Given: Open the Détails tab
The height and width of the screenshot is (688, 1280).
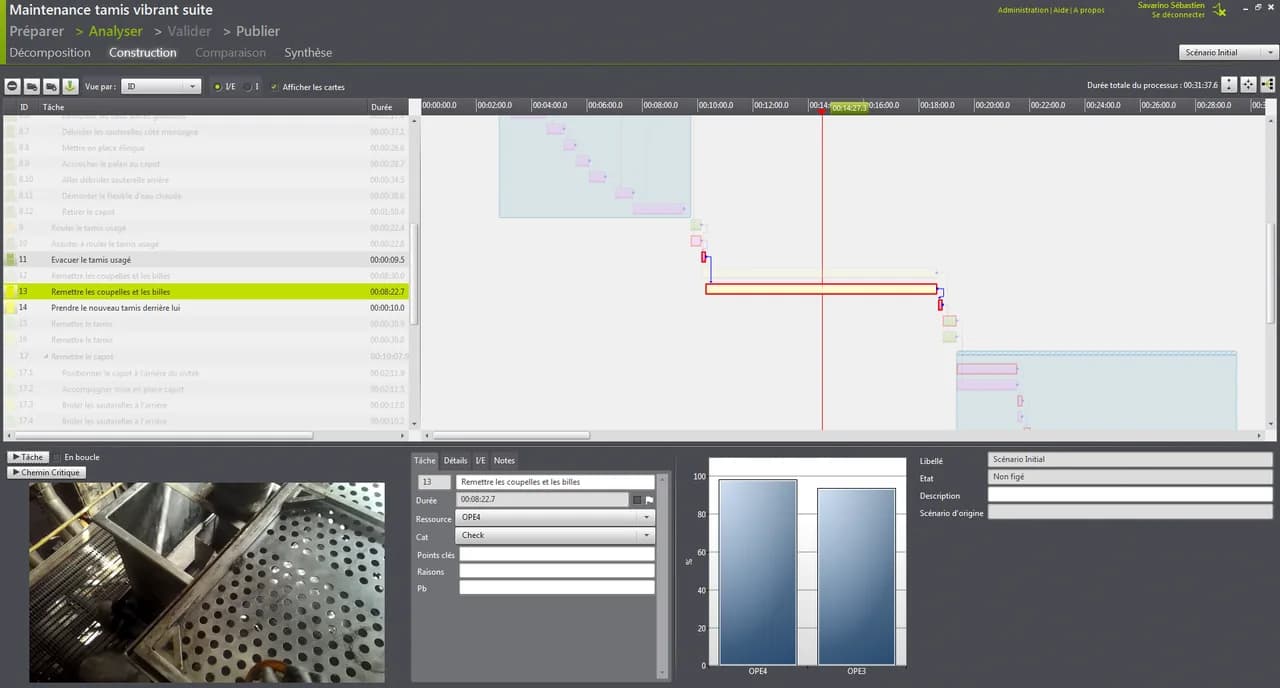Looking at the screenshot, I should pos(456,460).
